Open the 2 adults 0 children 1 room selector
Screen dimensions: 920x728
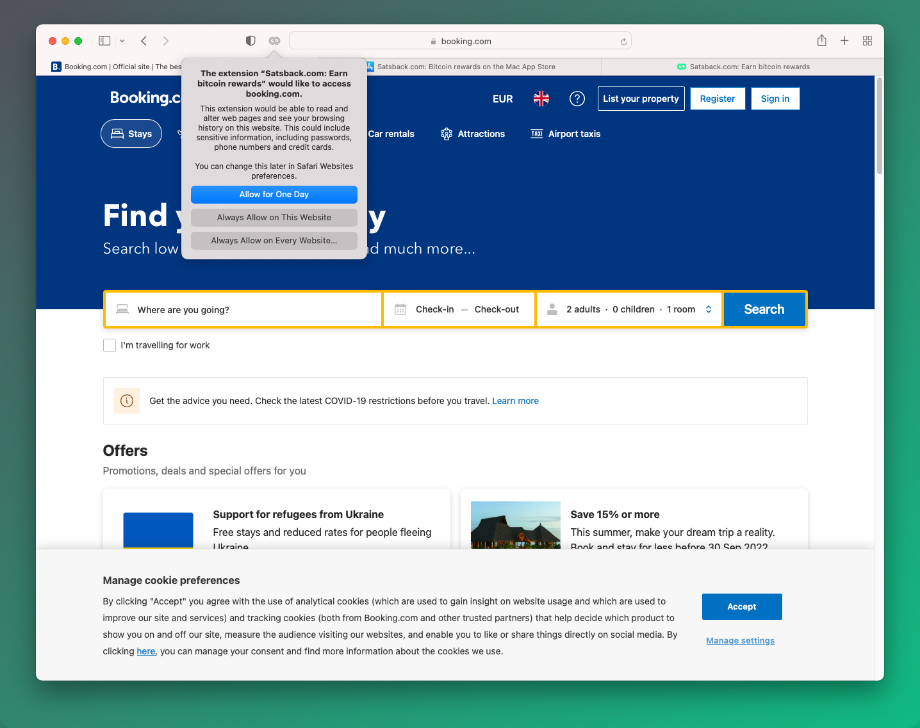629,309
